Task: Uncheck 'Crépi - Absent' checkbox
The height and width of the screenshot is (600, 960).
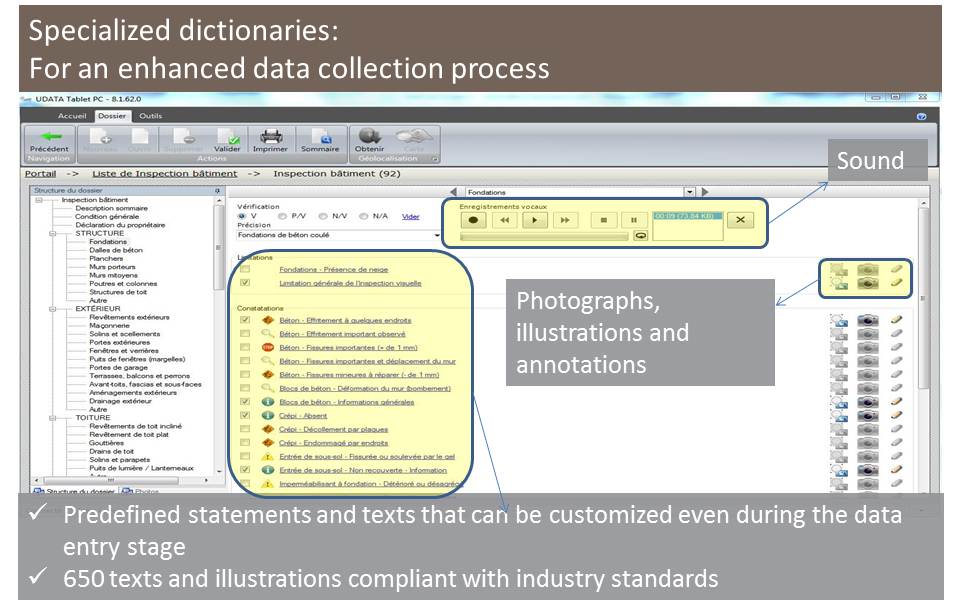Action: tap(245, 416)
